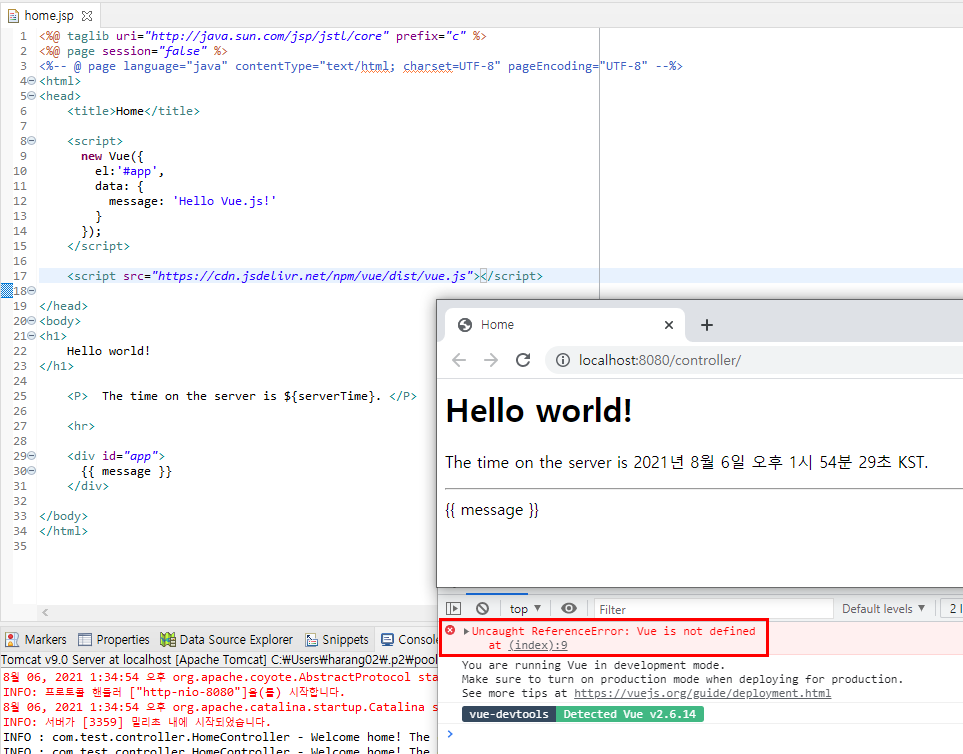
Task: Collapse the body tag fold on line 20
Action: [32, 321]
